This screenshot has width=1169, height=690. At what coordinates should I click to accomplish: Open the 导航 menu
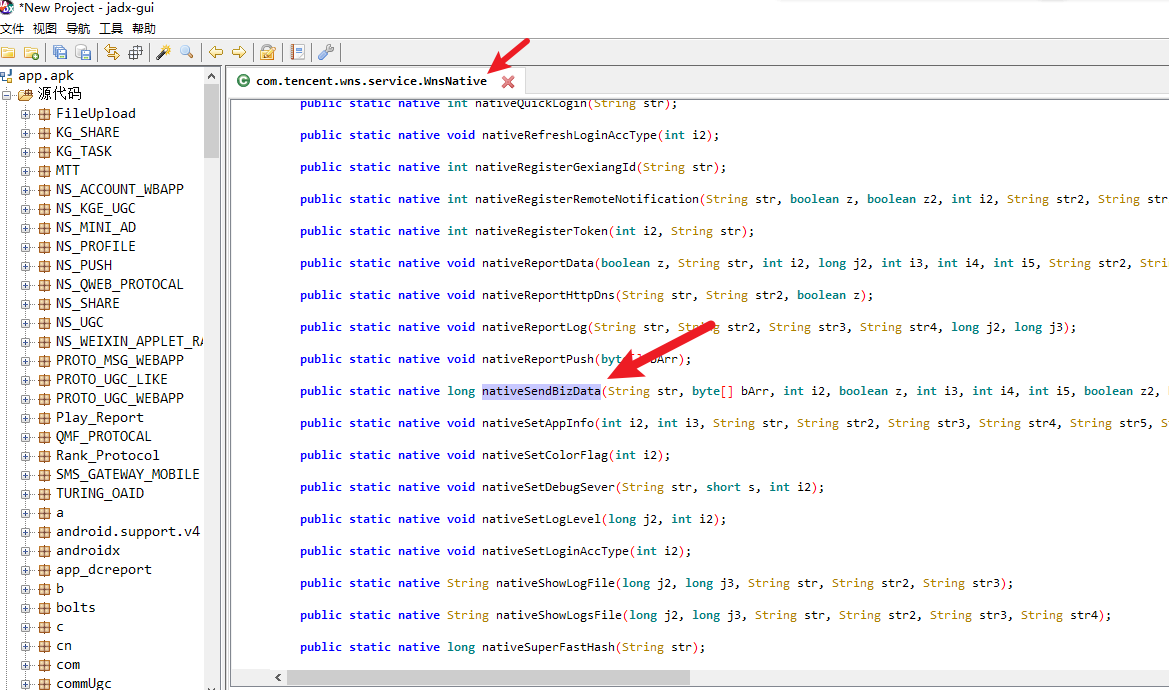point(78,28)
